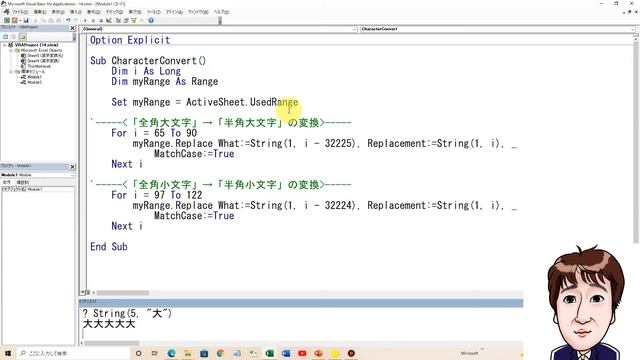Click the Task View taskbar icon
The height and width of the screenshot is (360, 640).
point(155,353)
